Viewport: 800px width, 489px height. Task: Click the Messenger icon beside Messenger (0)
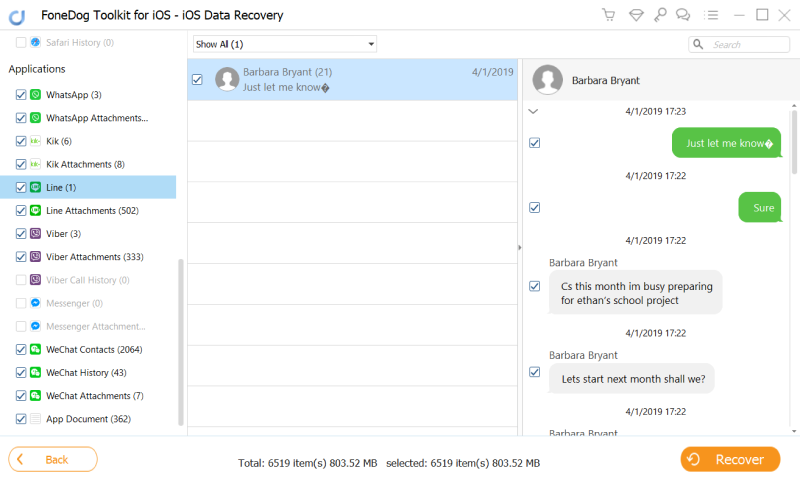click(x=35, y=303)
